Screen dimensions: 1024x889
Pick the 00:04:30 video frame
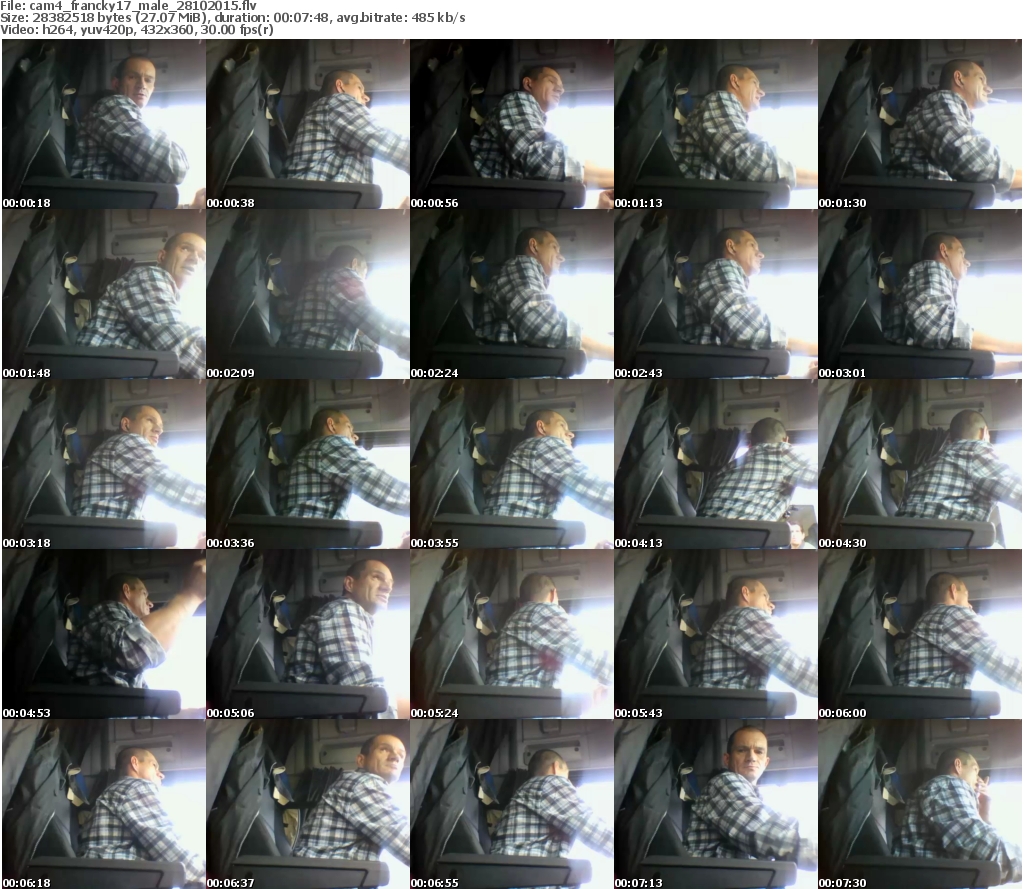pyautogui.click(x=920, y=464)
